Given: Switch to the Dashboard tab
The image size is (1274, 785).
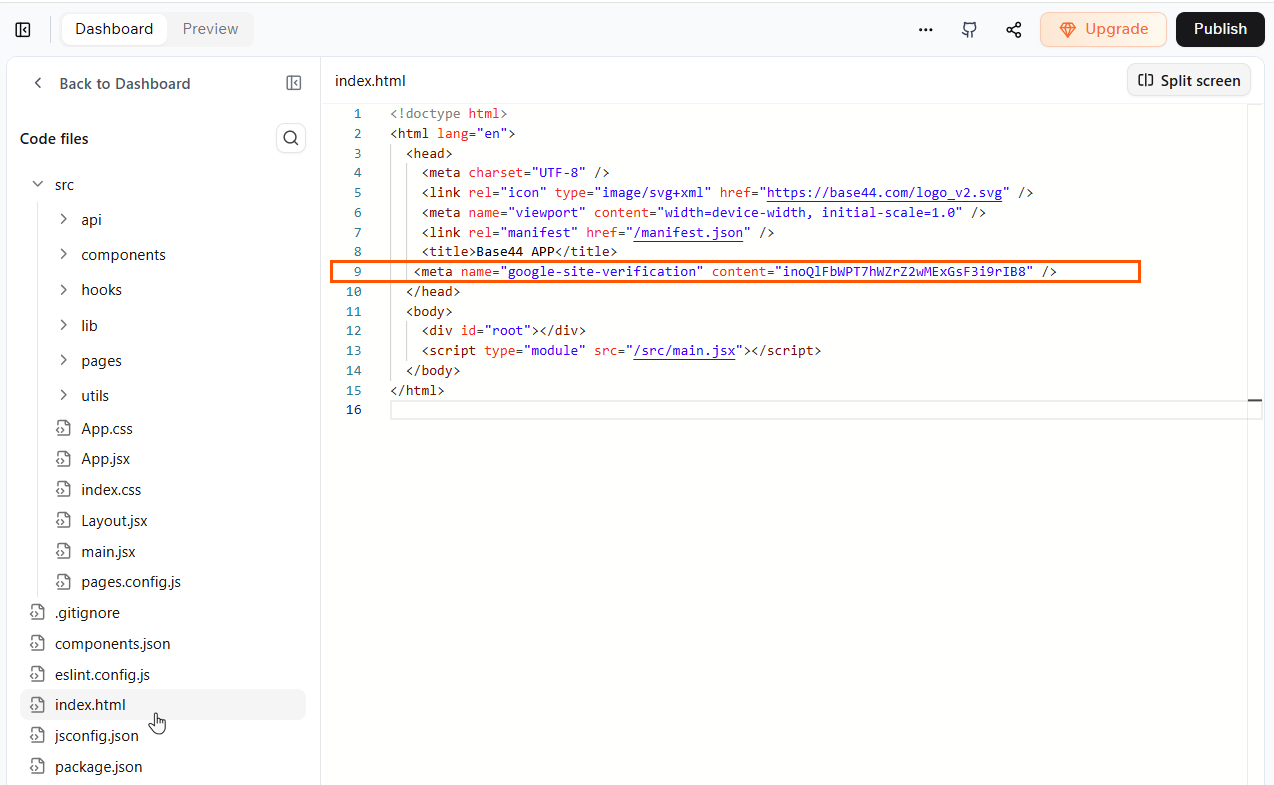Looking at the screenshot, I should 114,29.
